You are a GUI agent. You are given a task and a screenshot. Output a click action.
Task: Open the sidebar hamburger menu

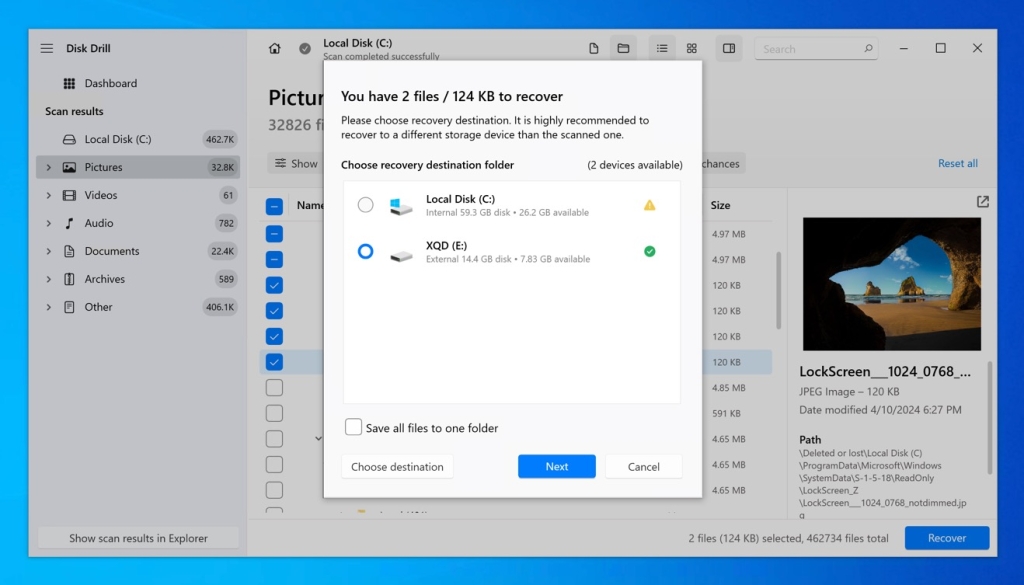click(46, 47)
